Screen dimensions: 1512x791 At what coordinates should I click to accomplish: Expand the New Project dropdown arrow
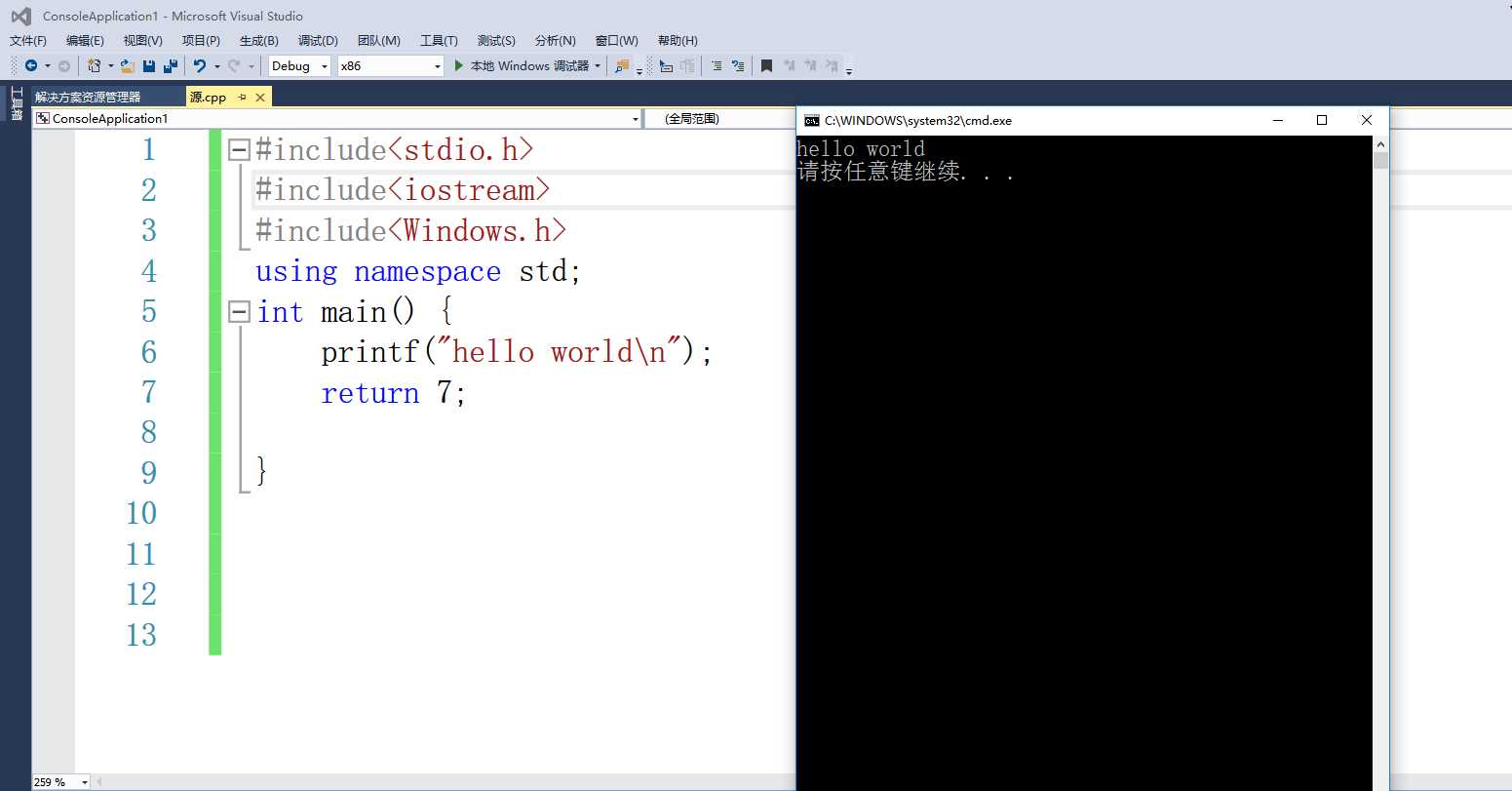click(x=110, y=65)
